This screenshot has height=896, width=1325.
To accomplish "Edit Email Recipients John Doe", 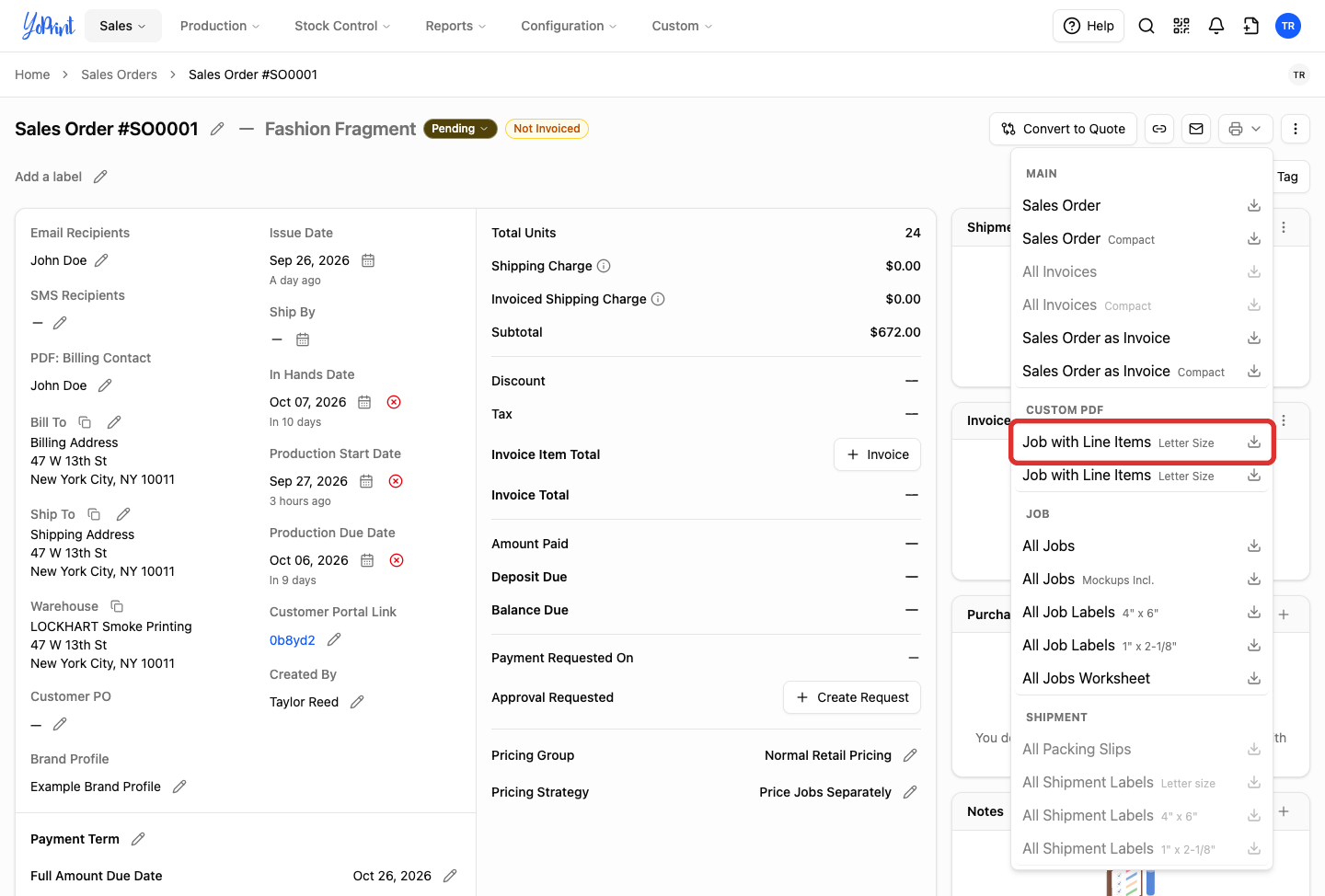I will [x=101, y=260].
